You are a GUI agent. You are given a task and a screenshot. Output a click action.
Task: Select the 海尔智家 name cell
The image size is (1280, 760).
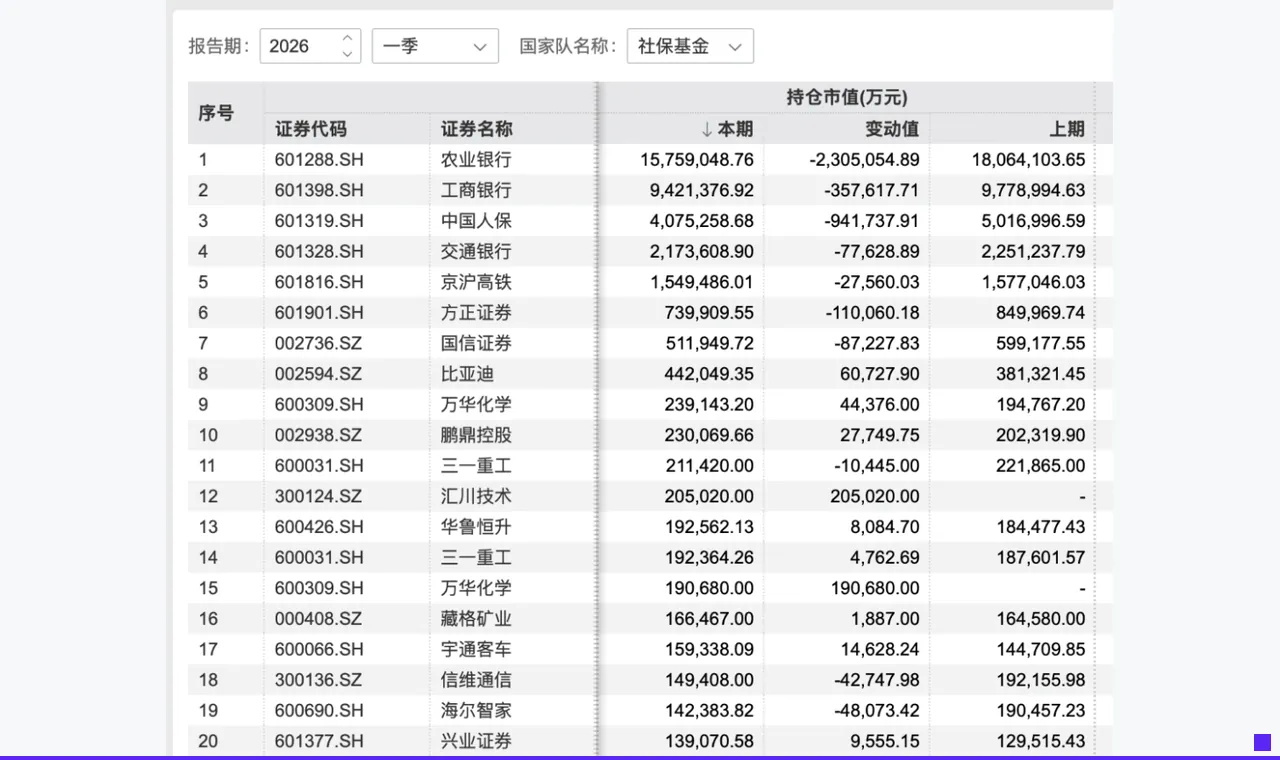tap(476, 710)
